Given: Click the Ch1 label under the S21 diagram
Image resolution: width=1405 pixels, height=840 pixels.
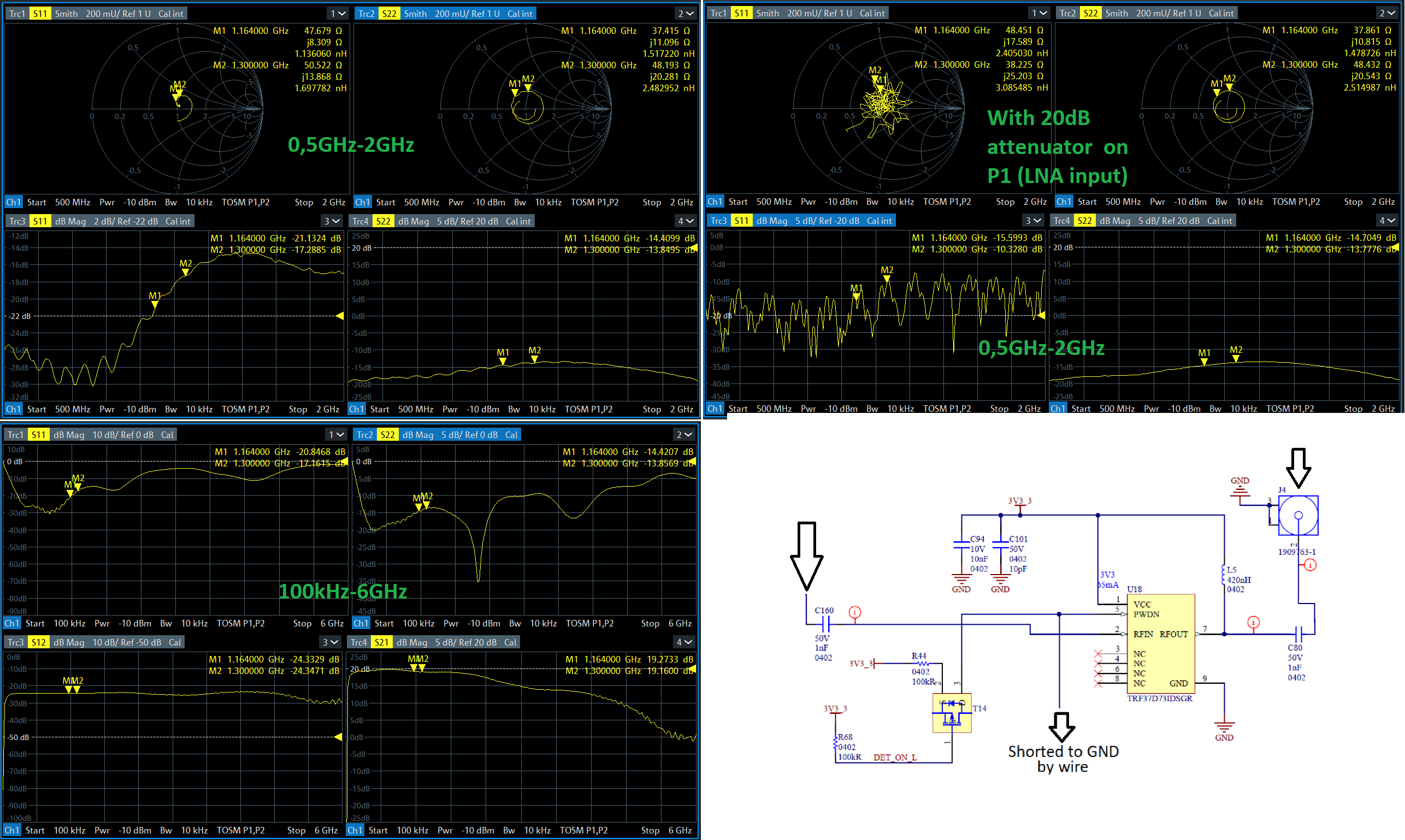Looking at the screenshot, I should tap(355, 830).
